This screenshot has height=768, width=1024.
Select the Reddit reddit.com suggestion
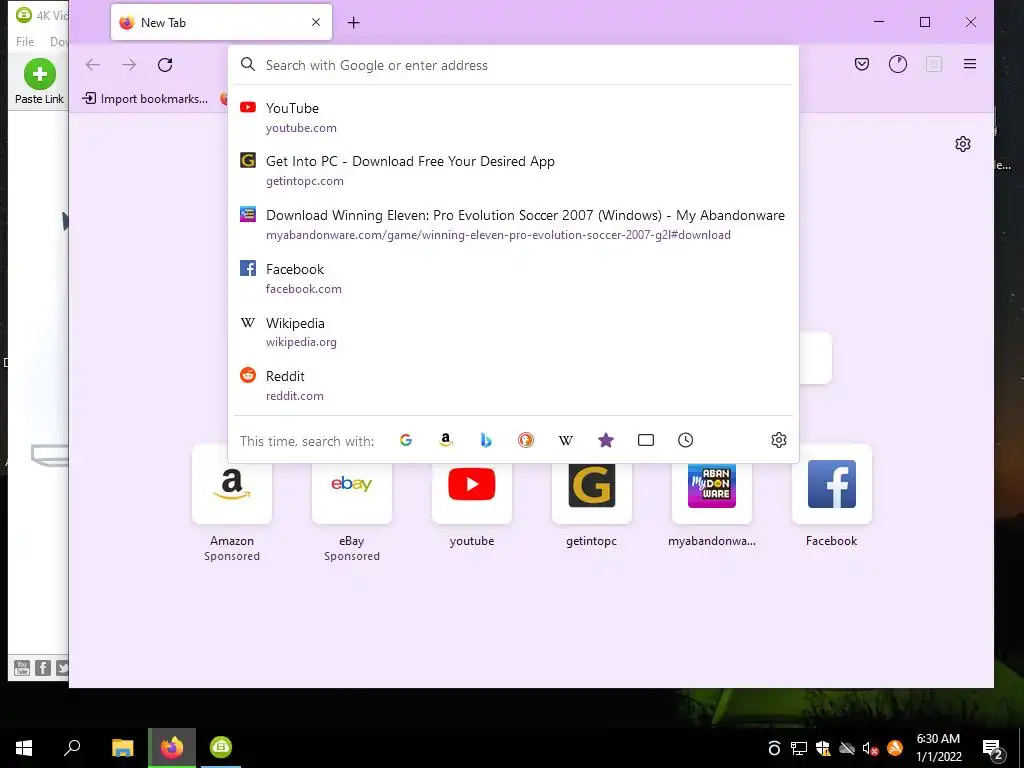pos(513,385)
